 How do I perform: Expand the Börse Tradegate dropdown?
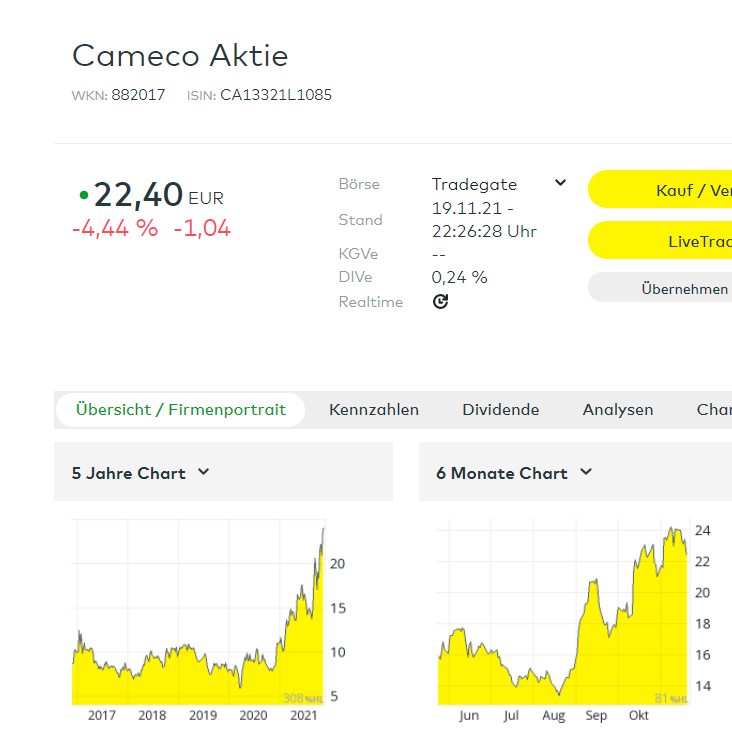560,183
